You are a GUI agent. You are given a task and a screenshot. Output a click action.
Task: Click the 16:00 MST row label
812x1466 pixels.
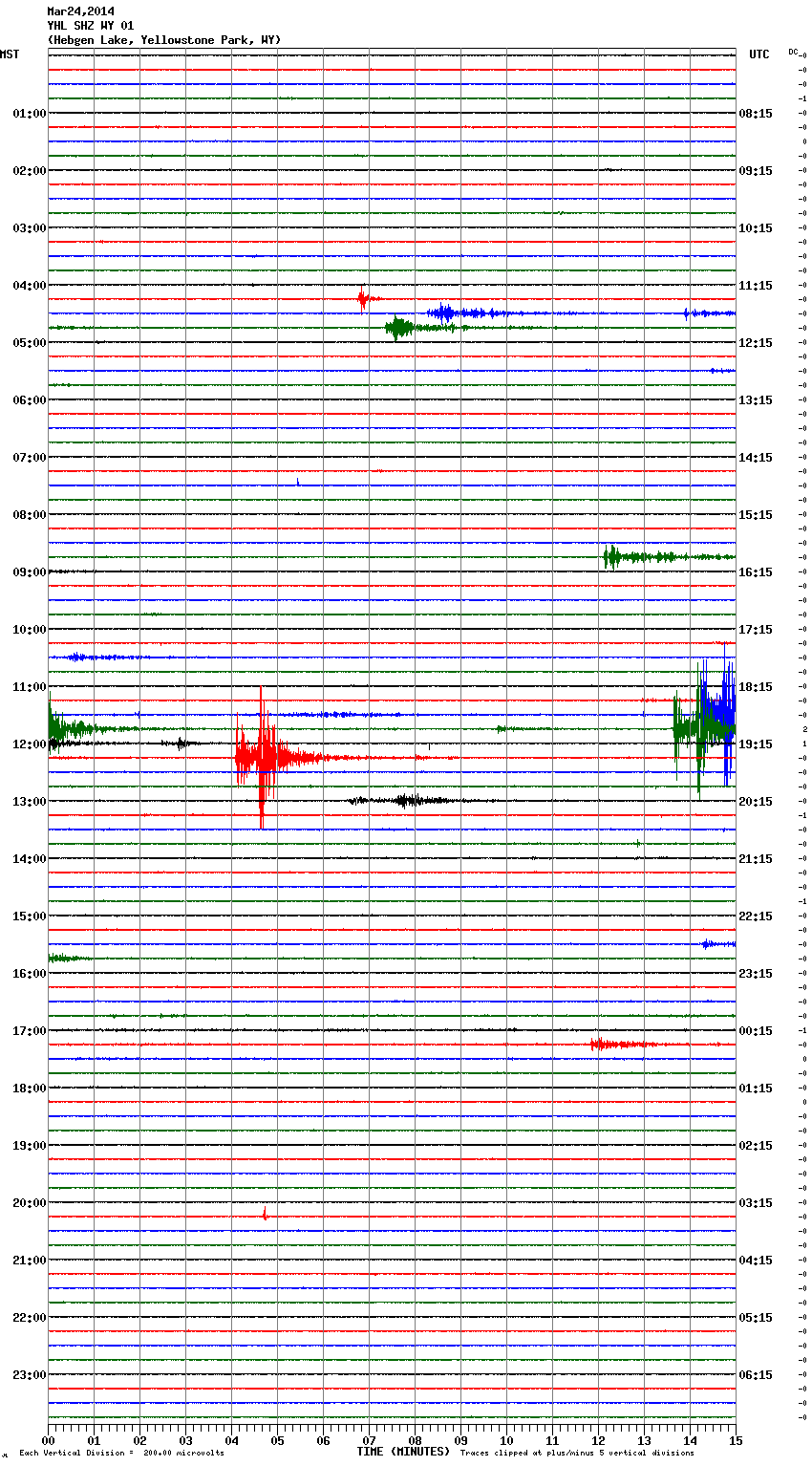click(x=30, y=974)
